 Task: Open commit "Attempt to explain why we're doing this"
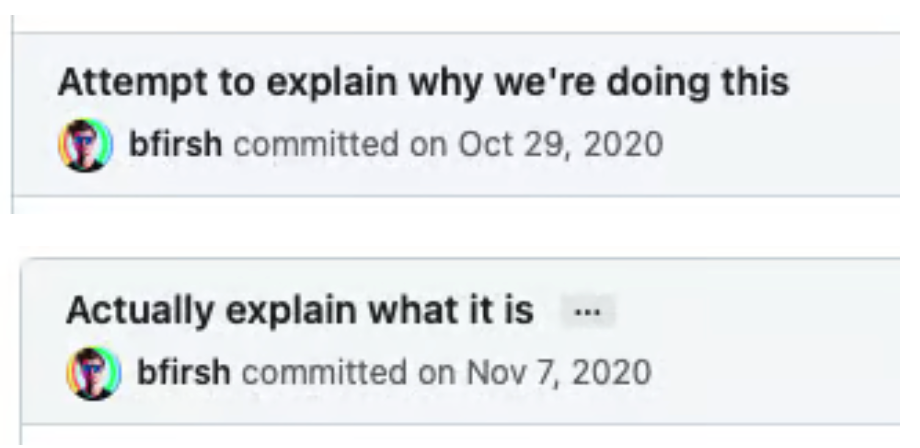423,82
